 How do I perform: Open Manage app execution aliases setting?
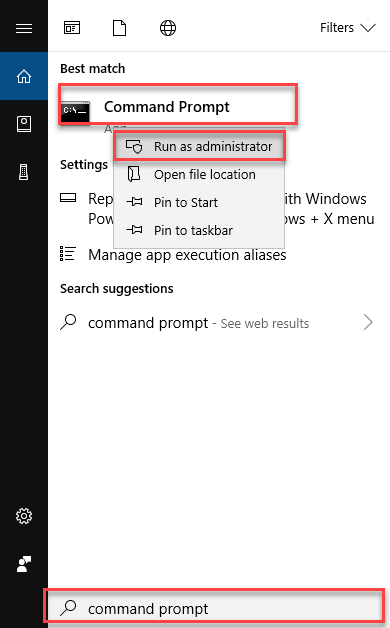(173, 255)
